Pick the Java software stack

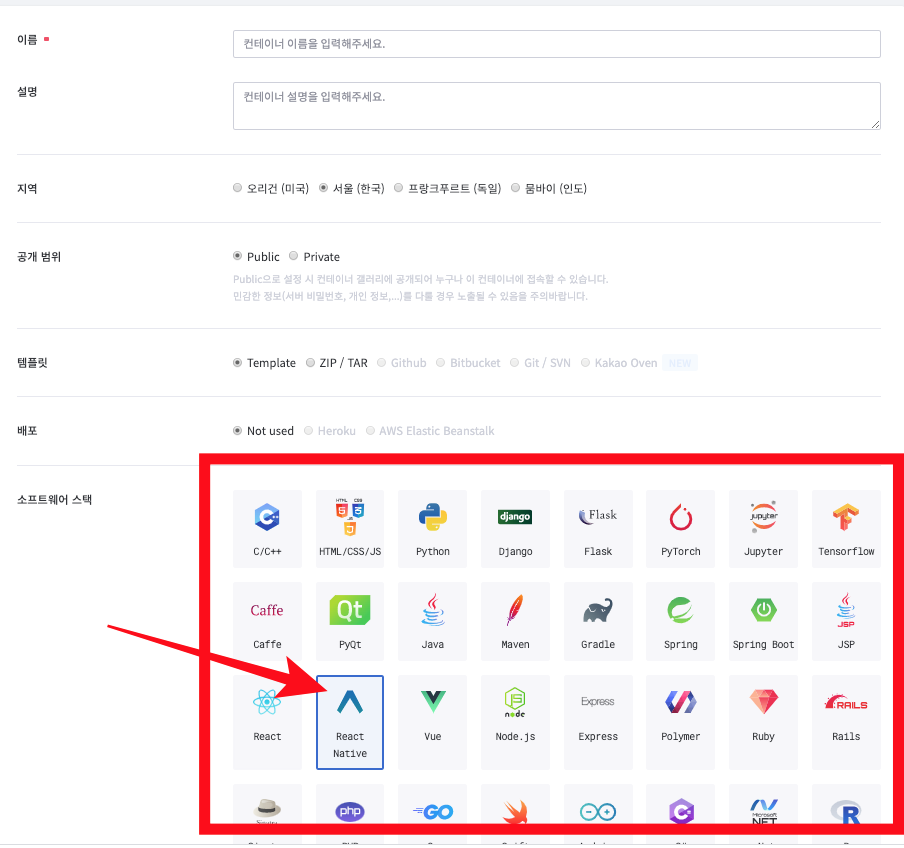432,621
